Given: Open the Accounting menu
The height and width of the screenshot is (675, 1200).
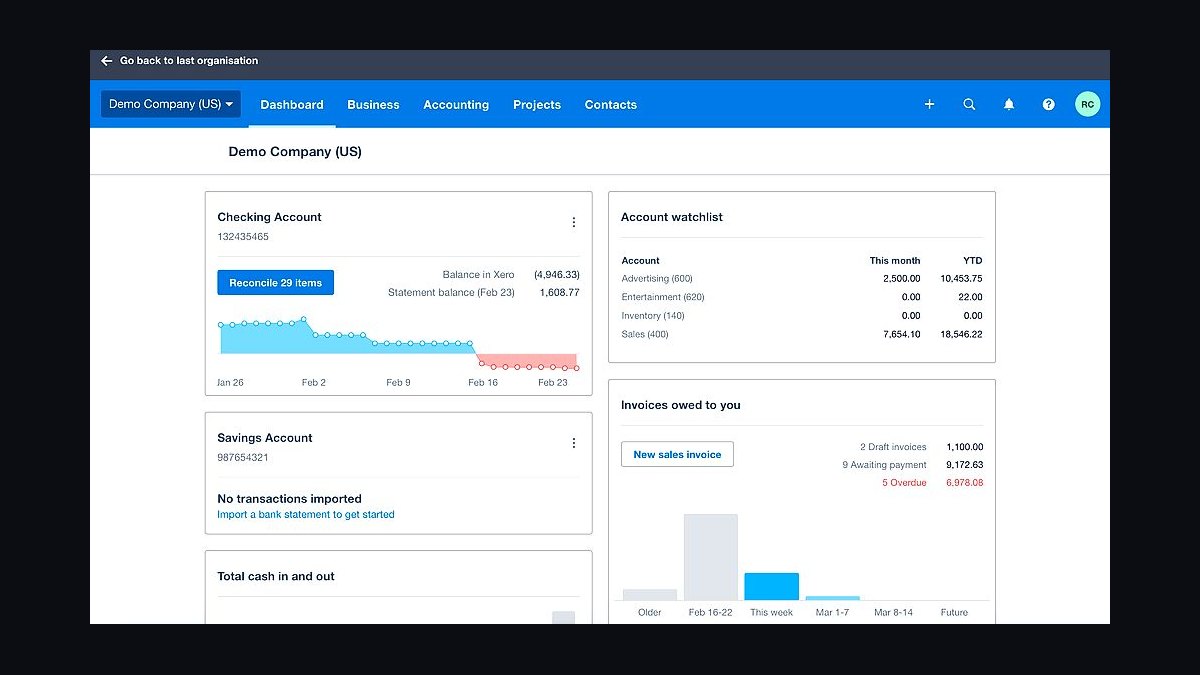Looking at the screenshot, I should pyautogui.click(x=456, y=104).
